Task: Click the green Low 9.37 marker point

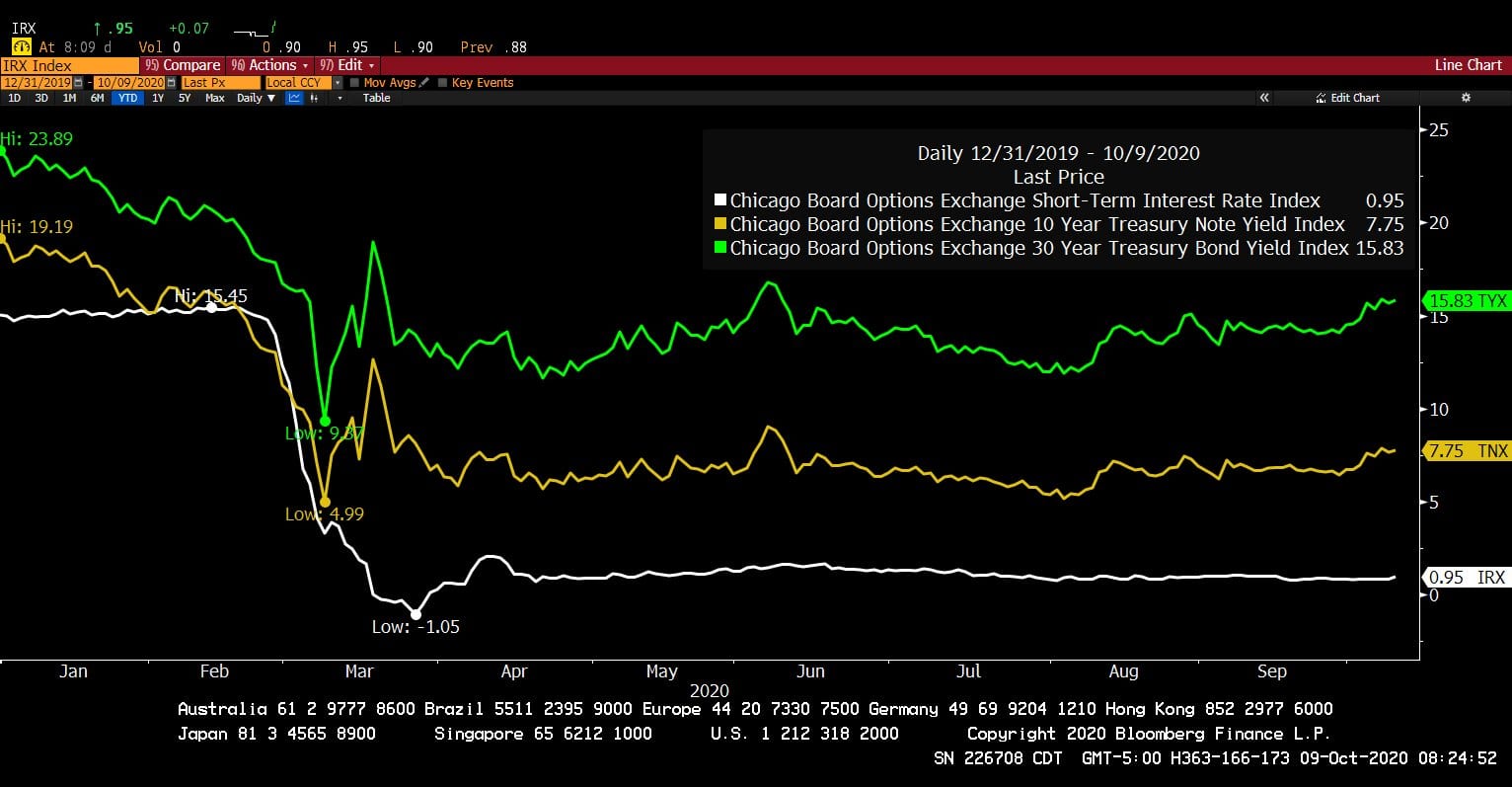Action: [325, 421]
